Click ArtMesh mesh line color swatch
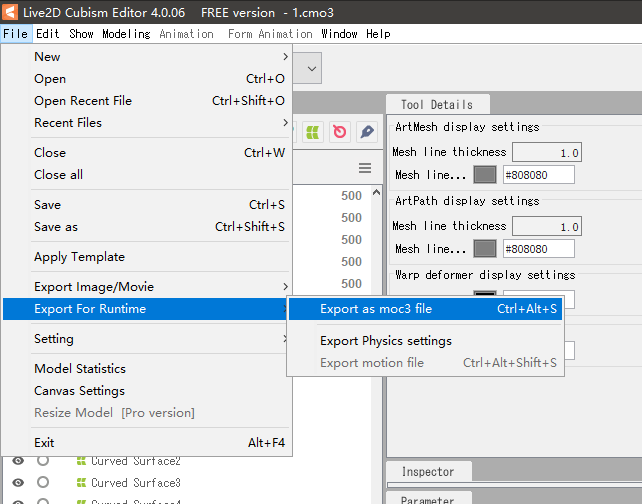The height and width of the screenshot is (504, 642). click(x=485, y=175)
